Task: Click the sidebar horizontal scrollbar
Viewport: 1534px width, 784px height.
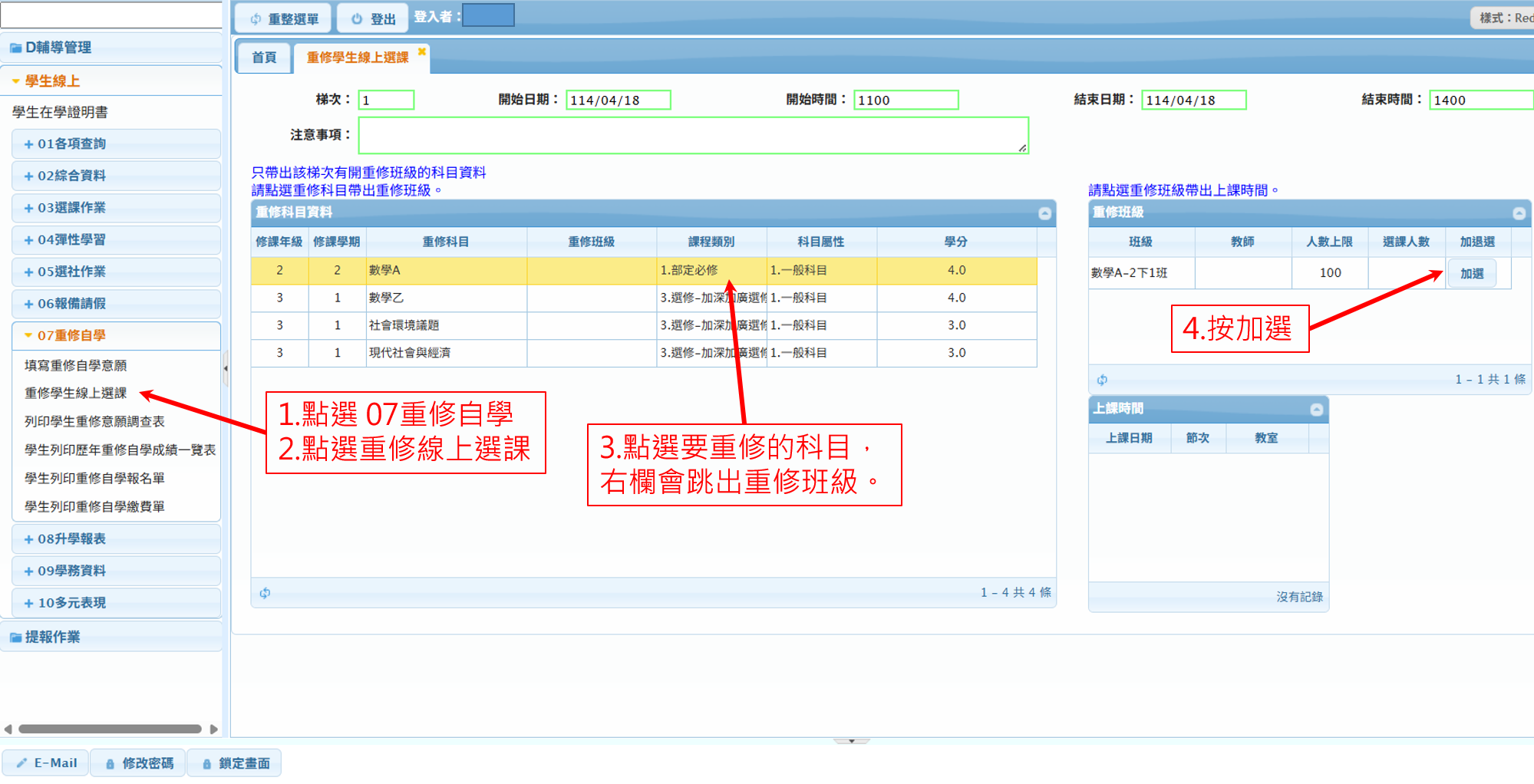Action: pyautogui.click(x=110, y=729)
